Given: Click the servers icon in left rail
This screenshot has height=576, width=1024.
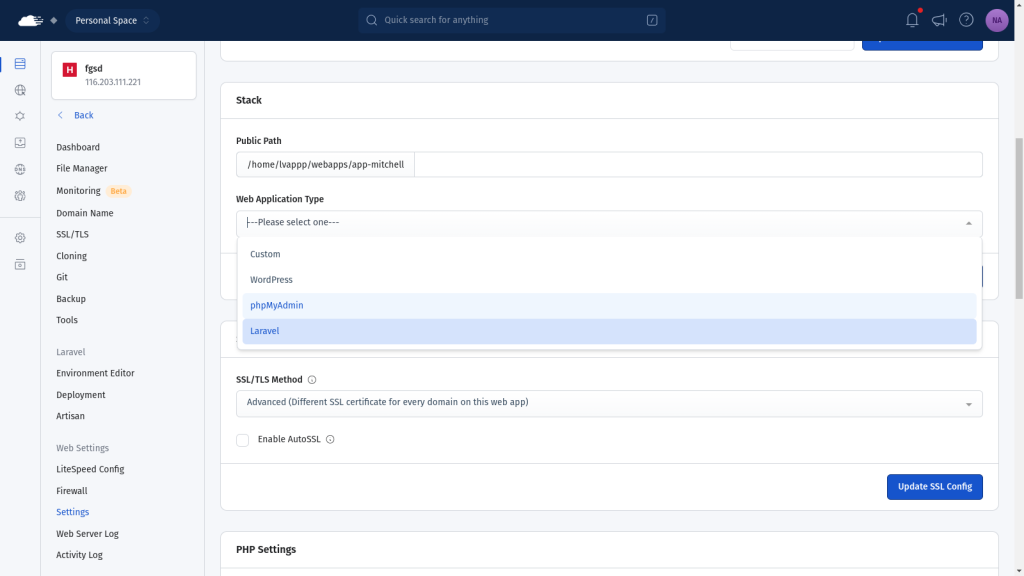Looking at the screenshot, I should [x=20, y=64].
